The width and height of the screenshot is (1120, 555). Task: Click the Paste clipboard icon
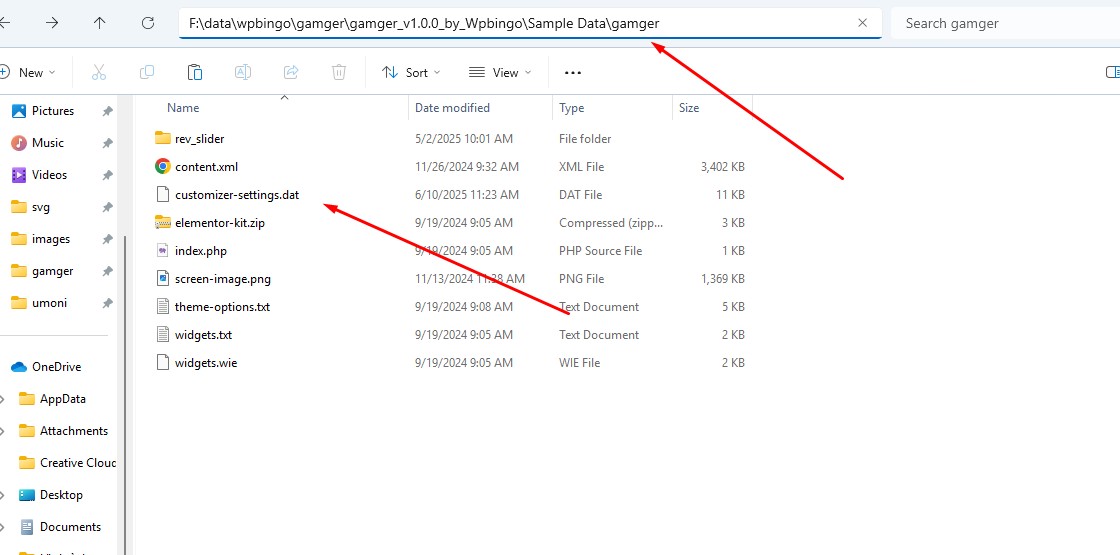[195, 72]
